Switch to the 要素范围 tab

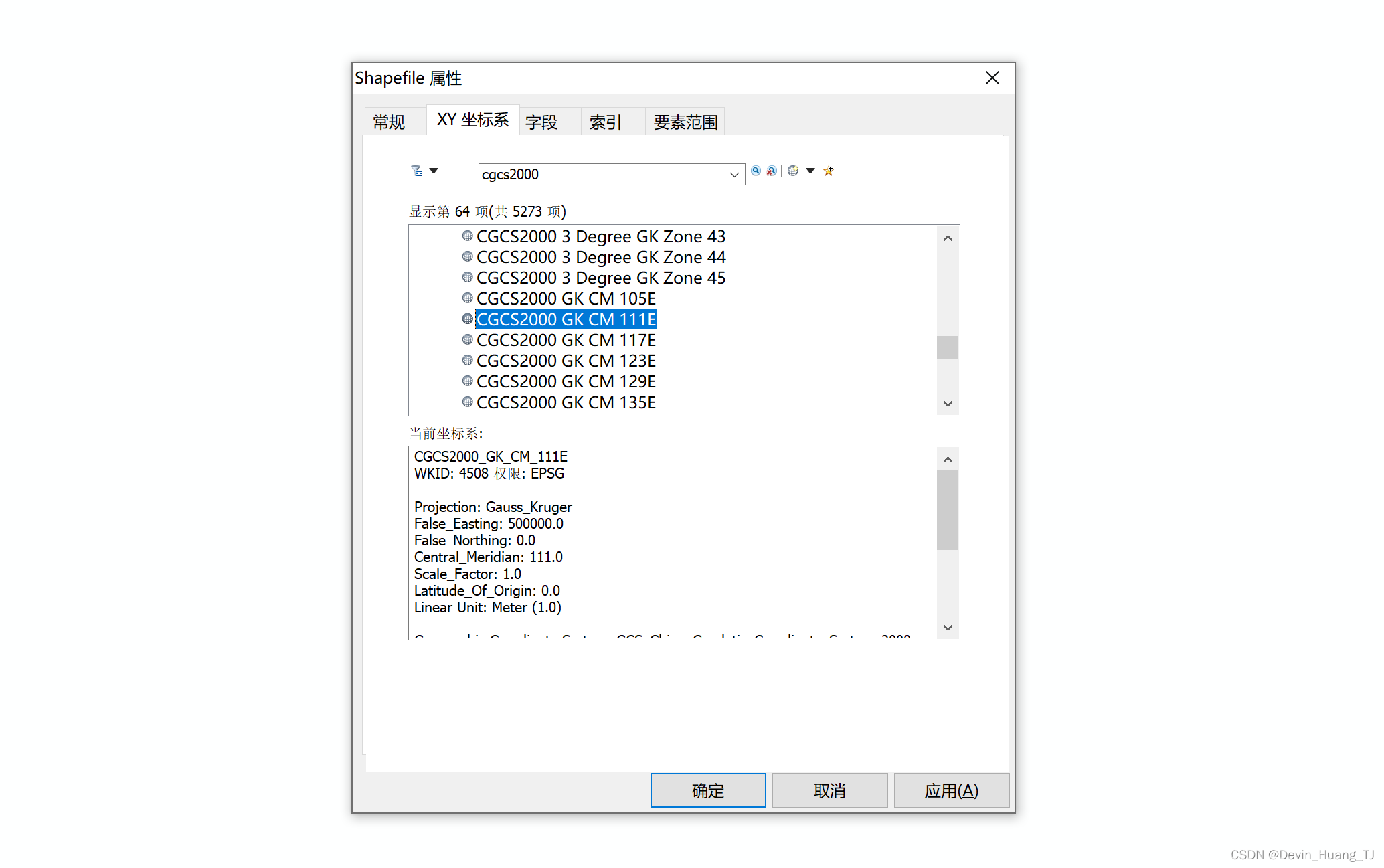pos(685,122)
